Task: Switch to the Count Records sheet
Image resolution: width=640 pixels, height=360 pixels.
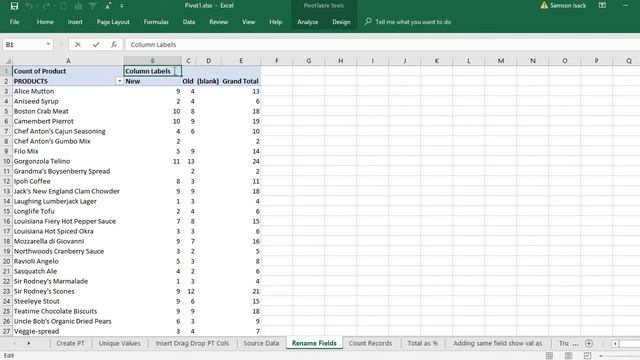Action: click(370, 343)
